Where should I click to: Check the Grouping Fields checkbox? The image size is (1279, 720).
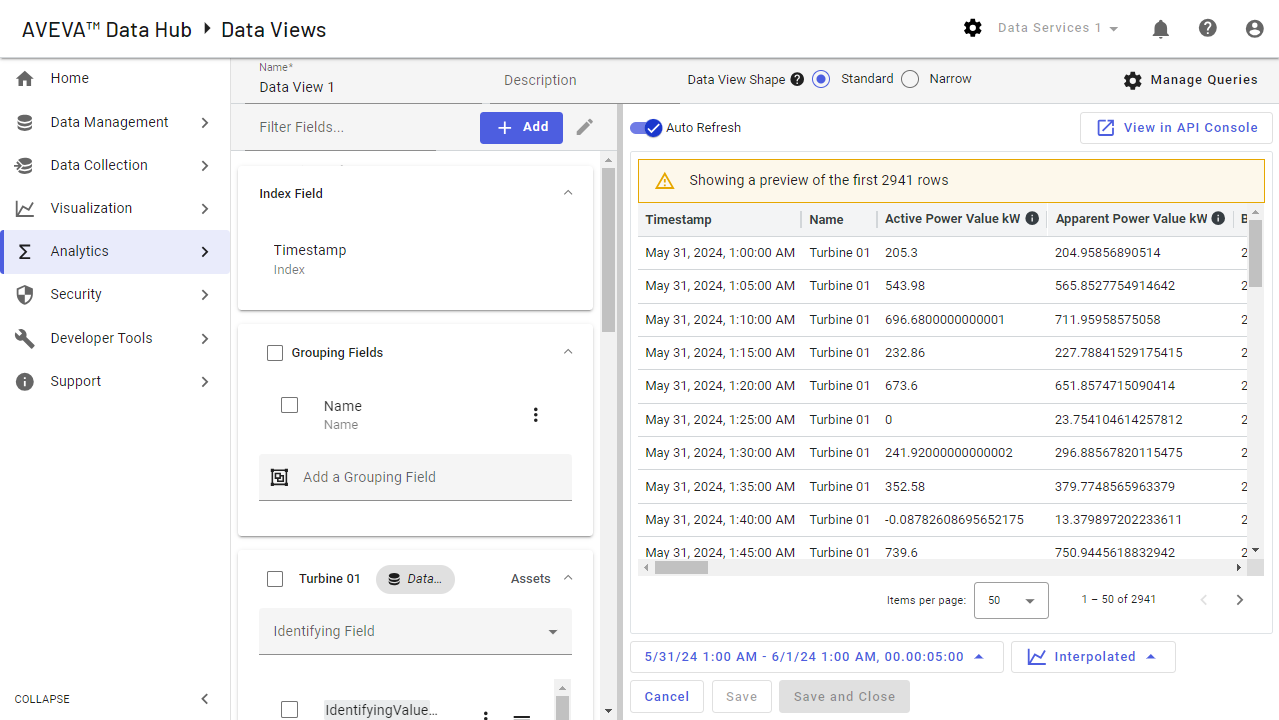[x=275, y=353]
